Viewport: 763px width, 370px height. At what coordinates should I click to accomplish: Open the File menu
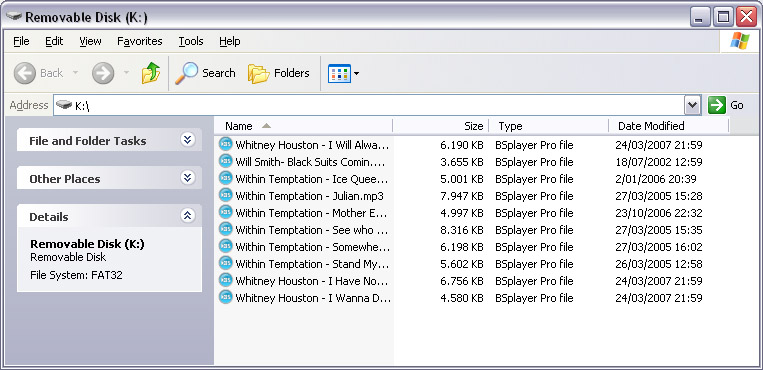21,41
